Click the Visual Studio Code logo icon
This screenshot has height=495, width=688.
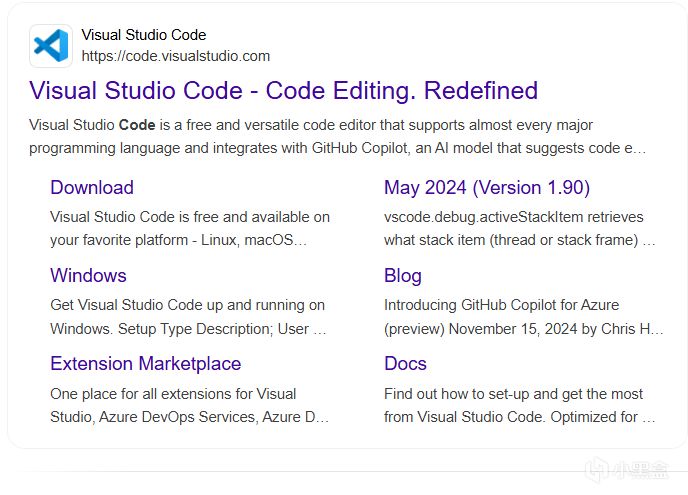pyautogui.click(x=51, y=45)
